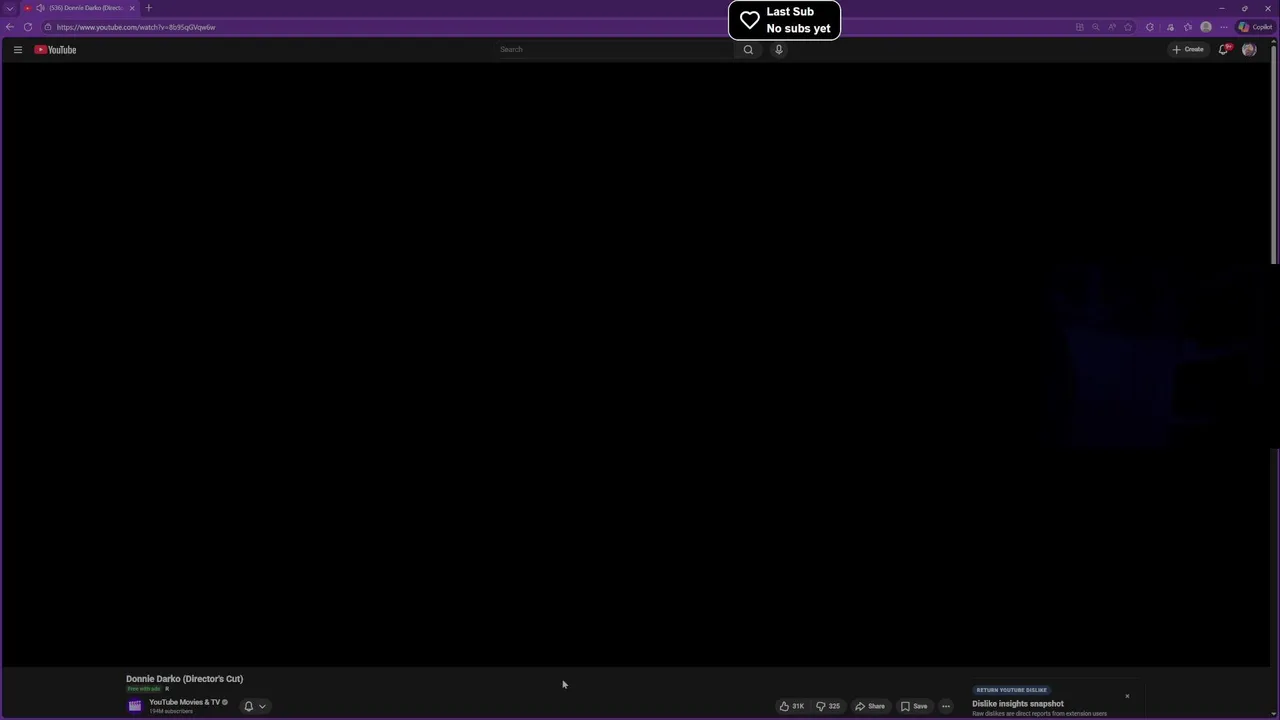Open the YouTube guide hamburger menu
Screen dimensions: 1280x720
[x=17, y=49]
